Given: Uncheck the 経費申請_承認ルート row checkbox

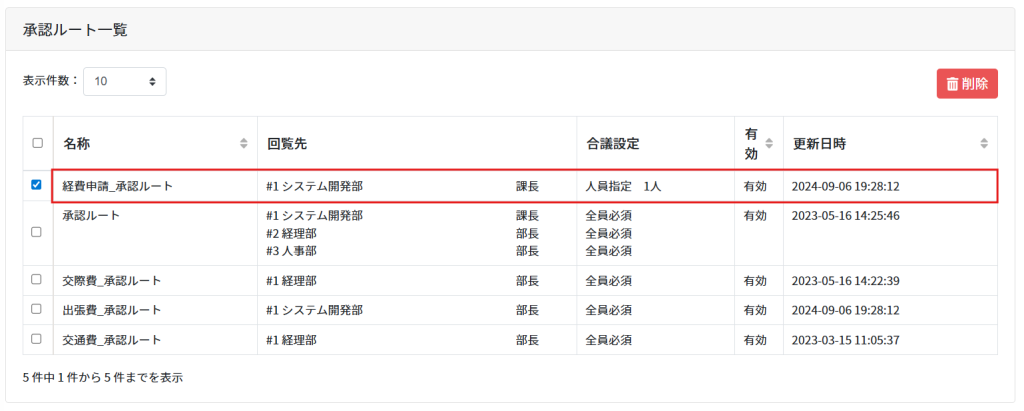Looking at the screenshot, I should [37, 185].
